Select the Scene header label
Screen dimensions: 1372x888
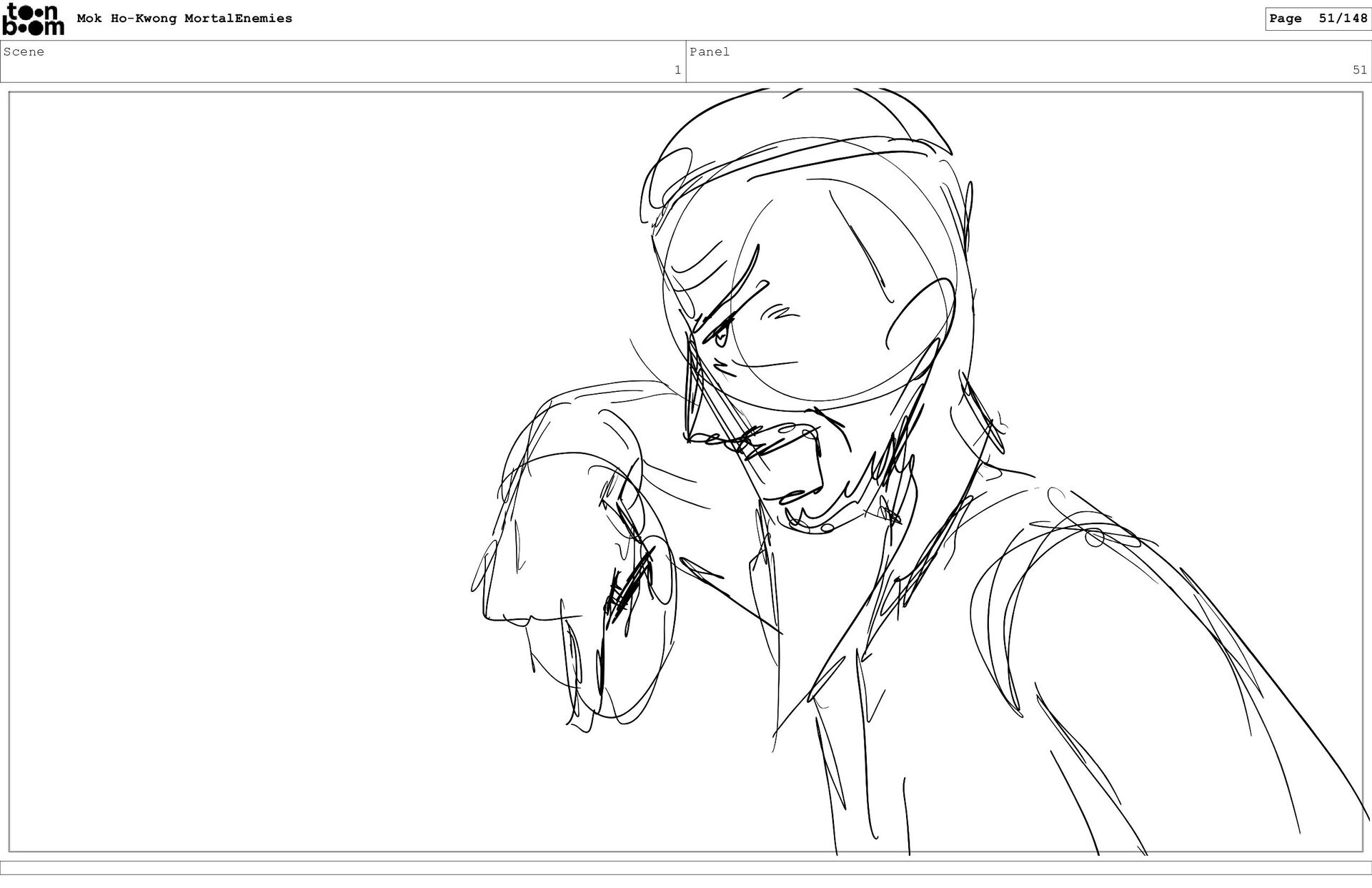[24, 51]
